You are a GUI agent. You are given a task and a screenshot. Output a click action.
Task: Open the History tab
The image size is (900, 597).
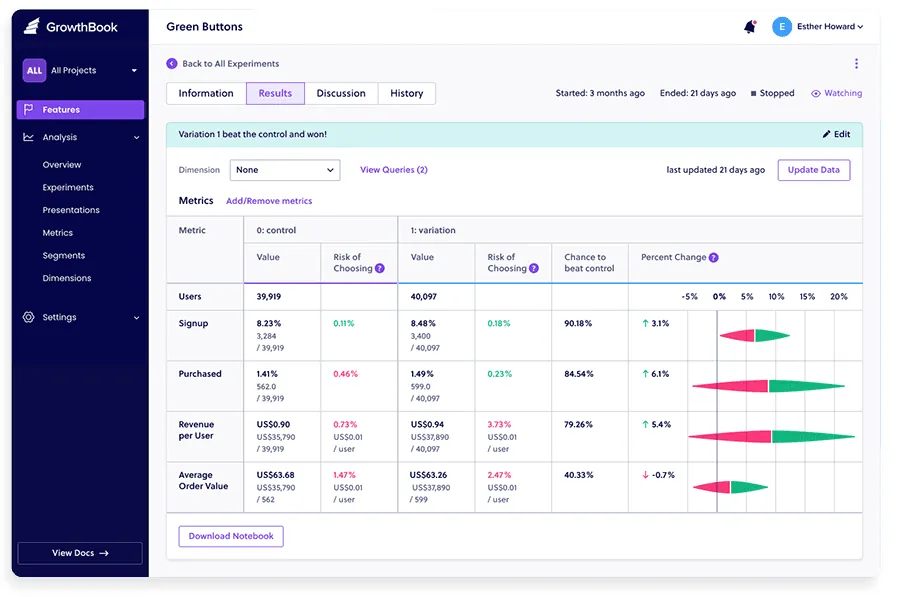(x=406, y=93)
